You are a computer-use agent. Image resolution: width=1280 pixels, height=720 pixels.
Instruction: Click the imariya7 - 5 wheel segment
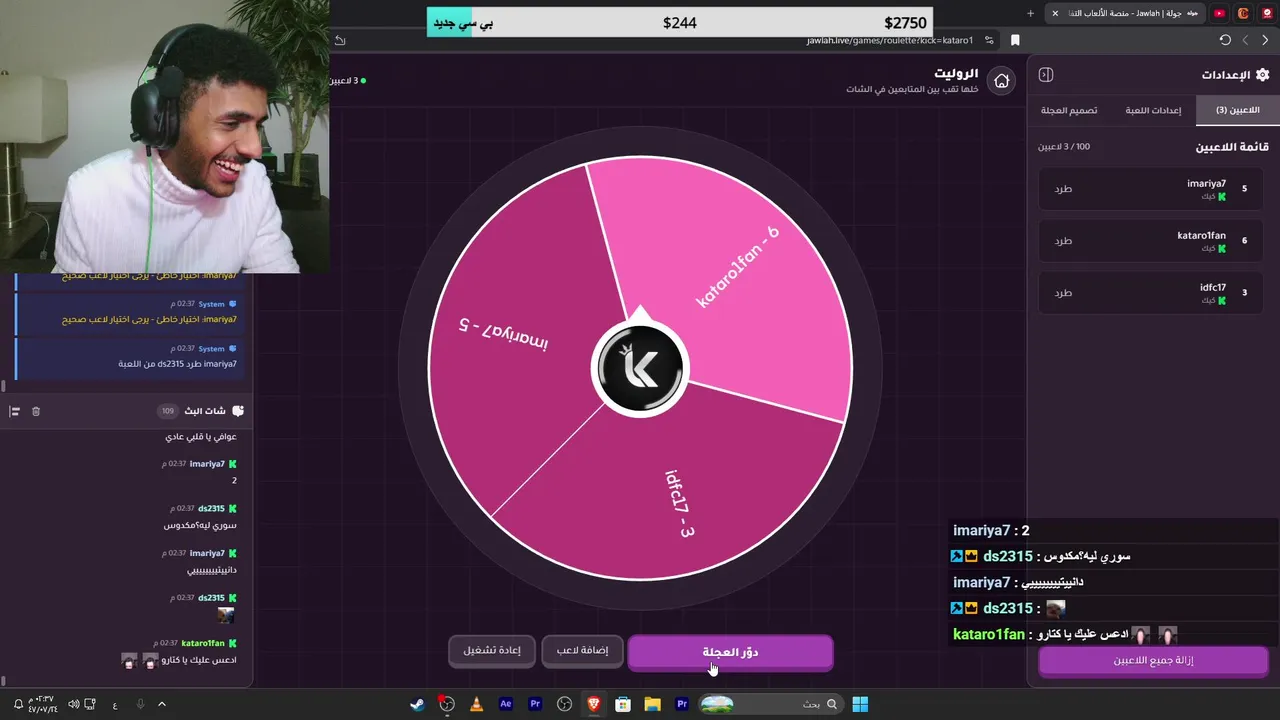[504, 335]
